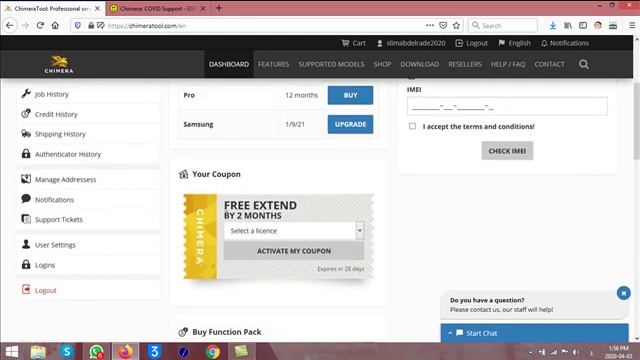
Task: Open SUPPORTED MODELS menu
Action: click(x=331, y=64)
